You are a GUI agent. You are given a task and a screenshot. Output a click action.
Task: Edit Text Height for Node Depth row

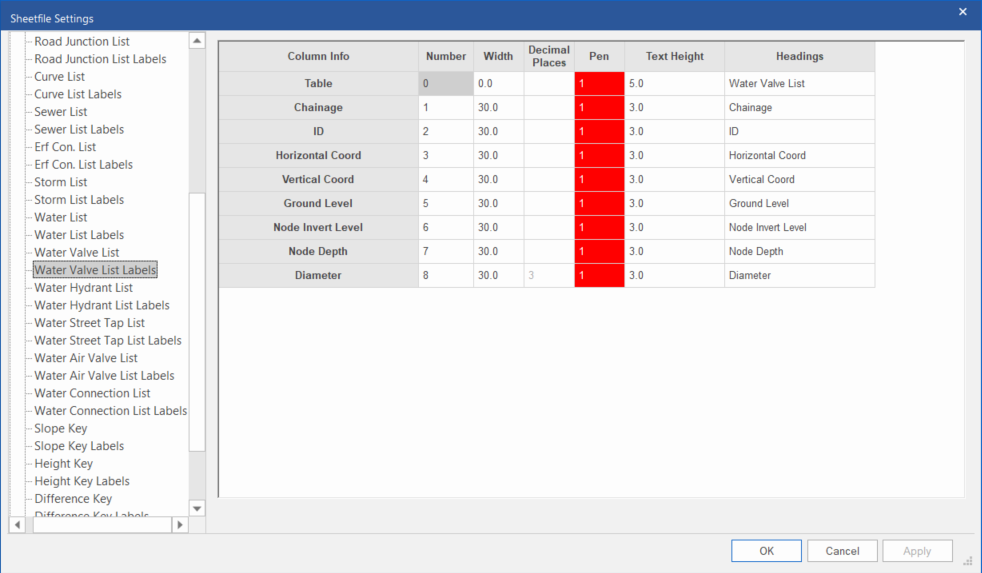[x=674, y=252]
